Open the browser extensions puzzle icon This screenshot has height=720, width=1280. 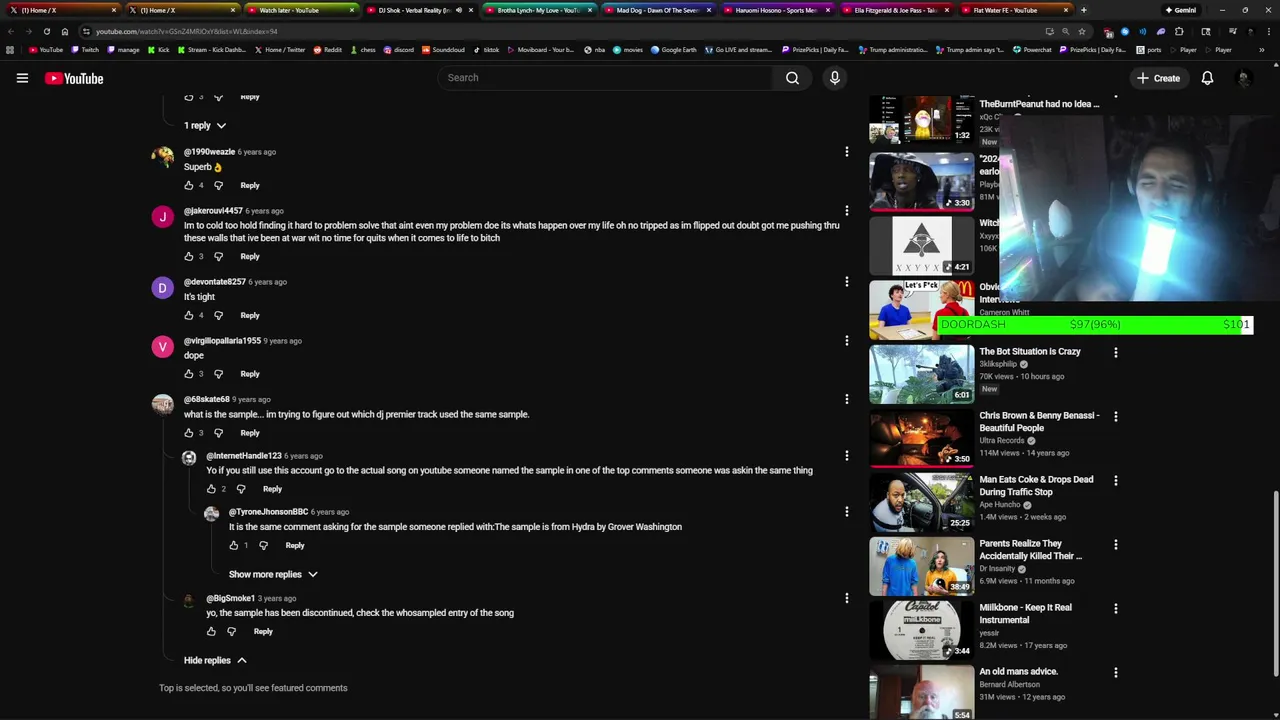(1179, 31)
